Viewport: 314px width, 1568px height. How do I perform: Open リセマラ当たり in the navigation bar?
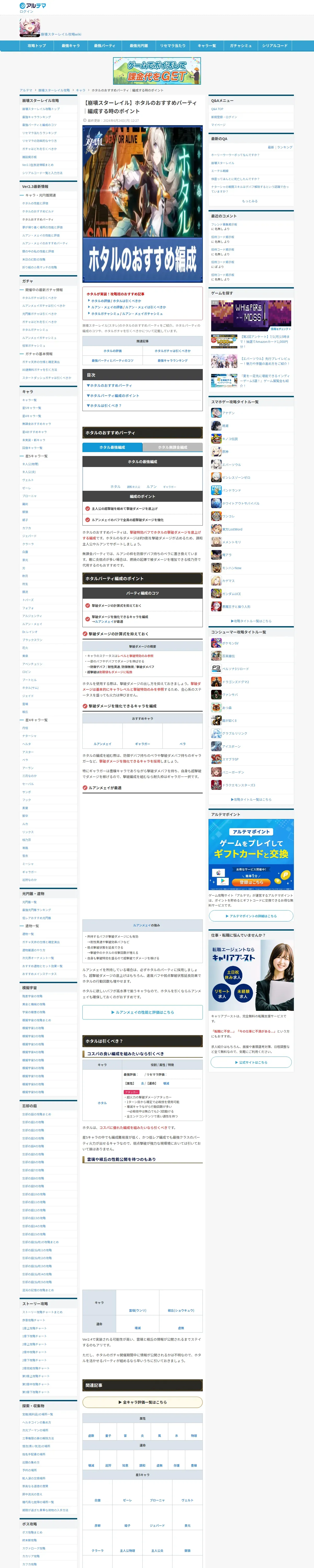coord(172,46)
